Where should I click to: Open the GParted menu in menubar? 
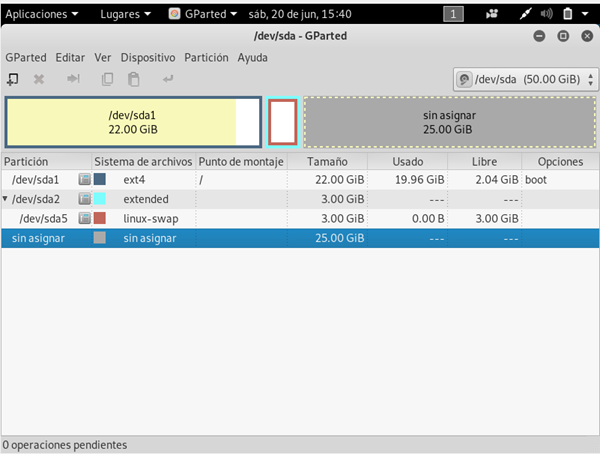pos(26,58)
